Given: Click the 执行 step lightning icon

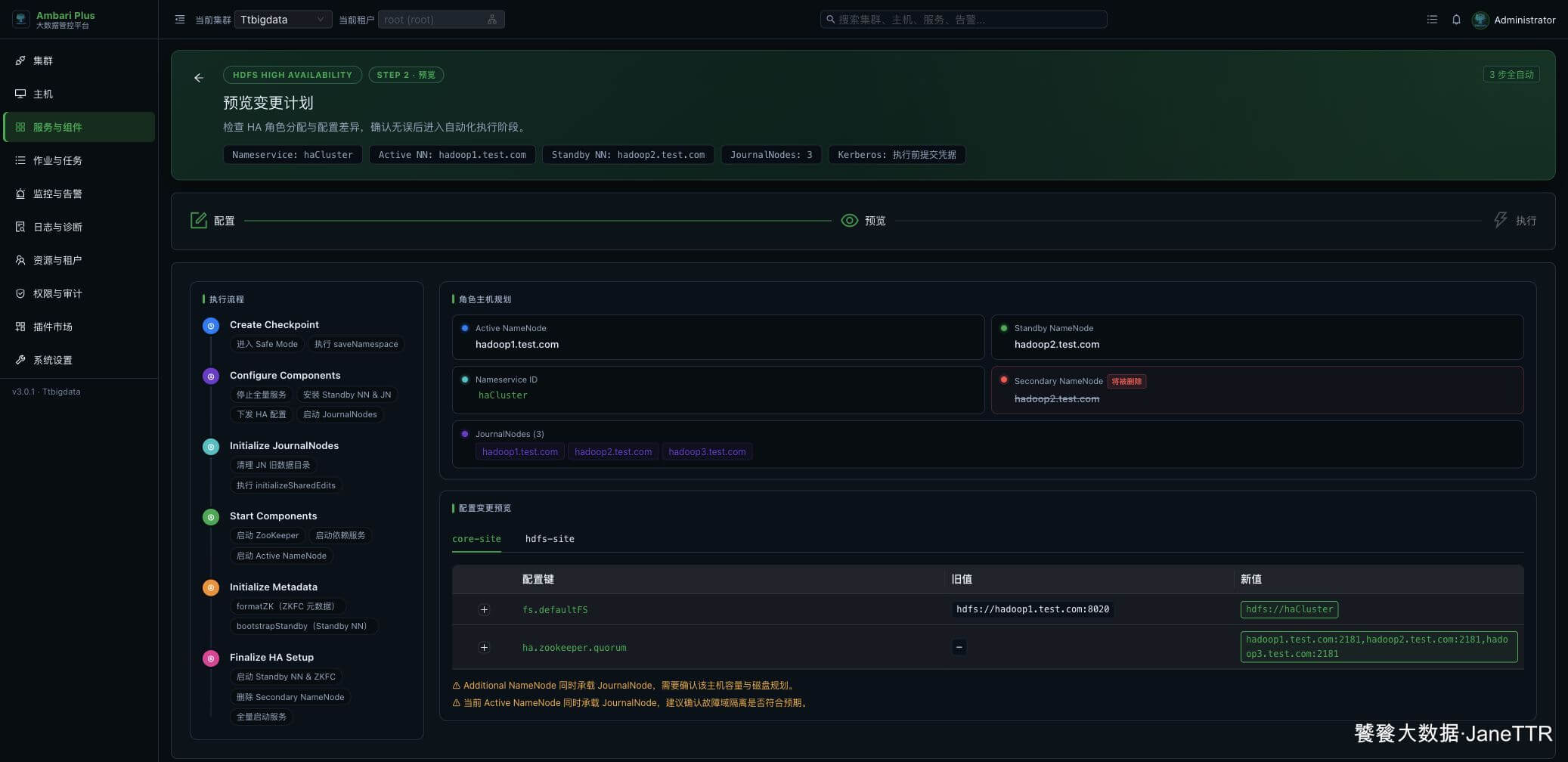Looking at the screenshot, I should [1501, 220].
